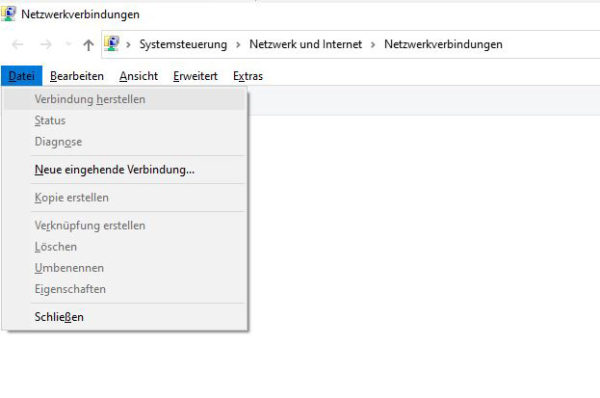Navigate up one folder level
The width and height of the screenshot is (600, 398).
coord(88,45)
